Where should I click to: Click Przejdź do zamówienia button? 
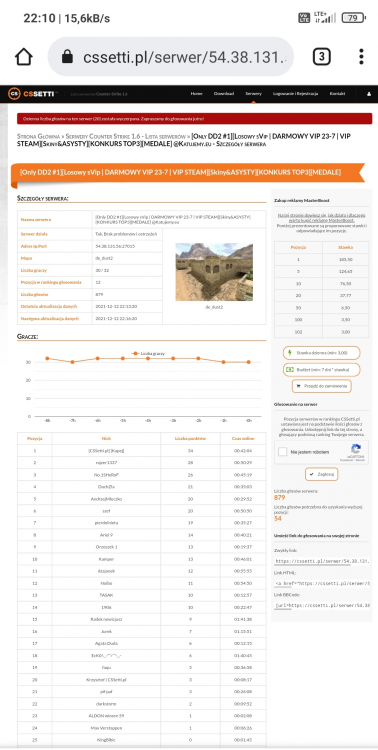pos(322,386)
